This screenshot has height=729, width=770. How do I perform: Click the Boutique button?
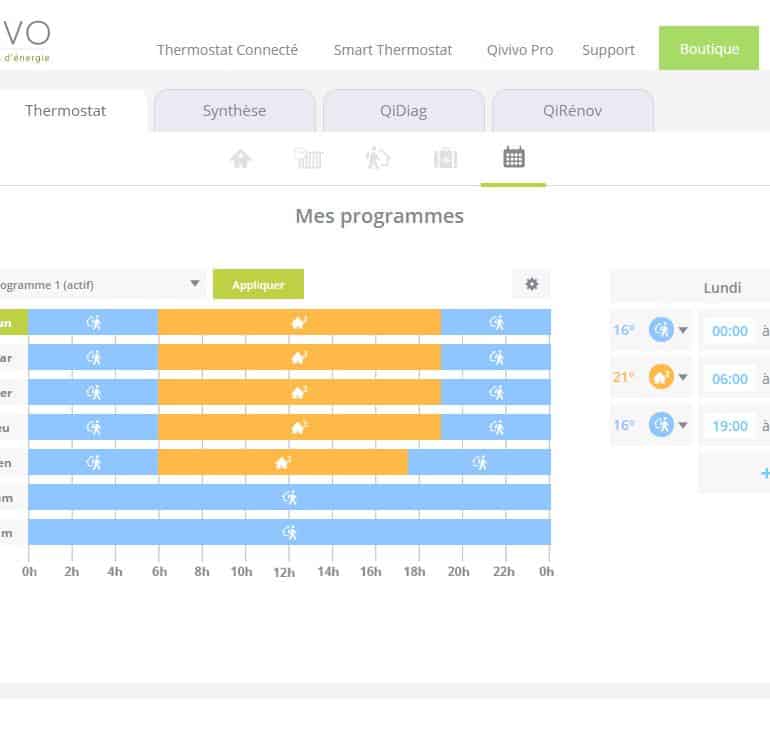[x=708, y=49]
